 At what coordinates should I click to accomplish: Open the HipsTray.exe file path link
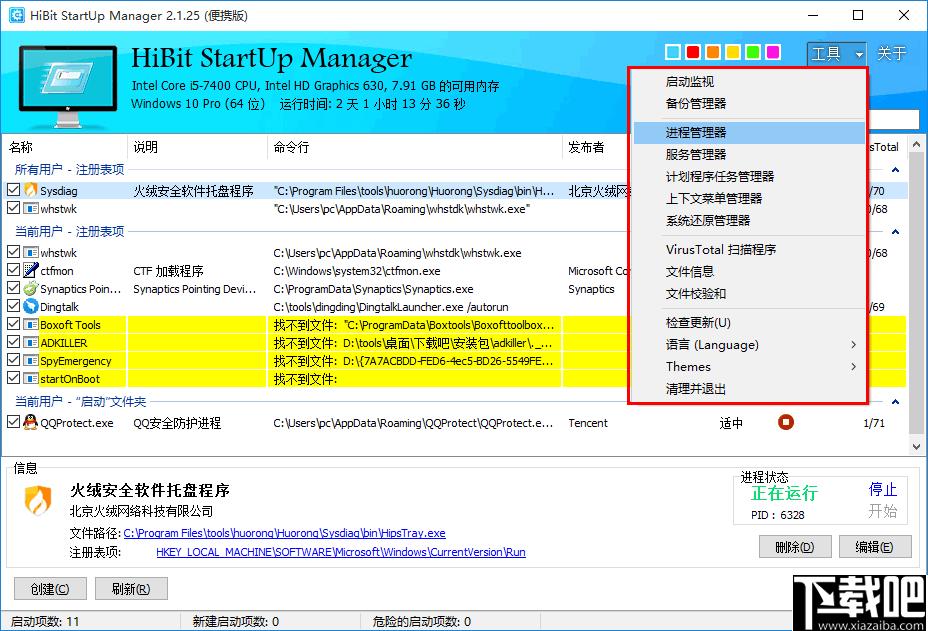284,533
